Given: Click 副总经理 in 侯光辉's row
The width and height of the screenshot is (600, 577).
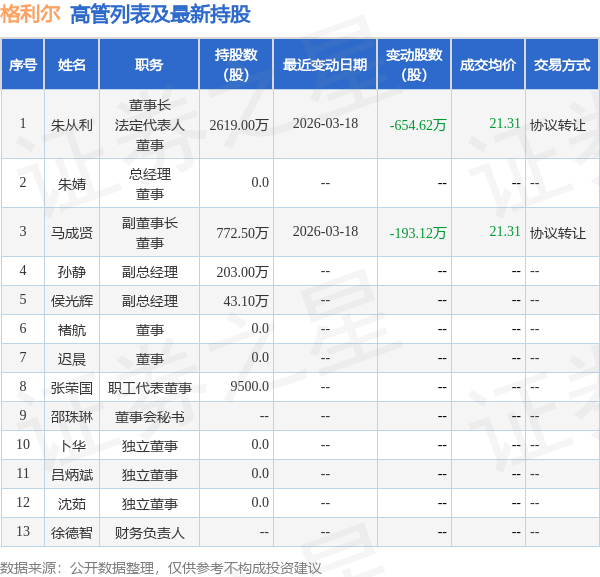Looking at the screenshot, I should pos(150,301).
